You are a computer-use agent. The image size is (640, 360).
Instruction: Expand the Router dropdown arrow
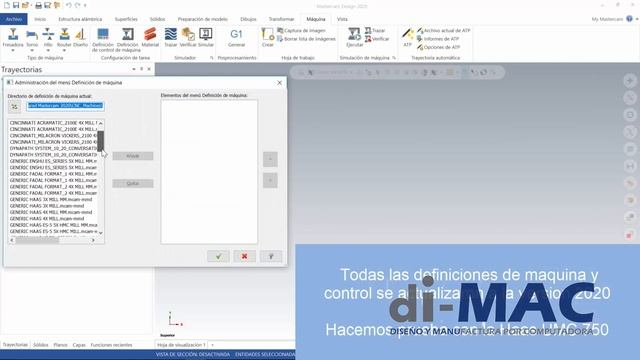click(64, 51)
